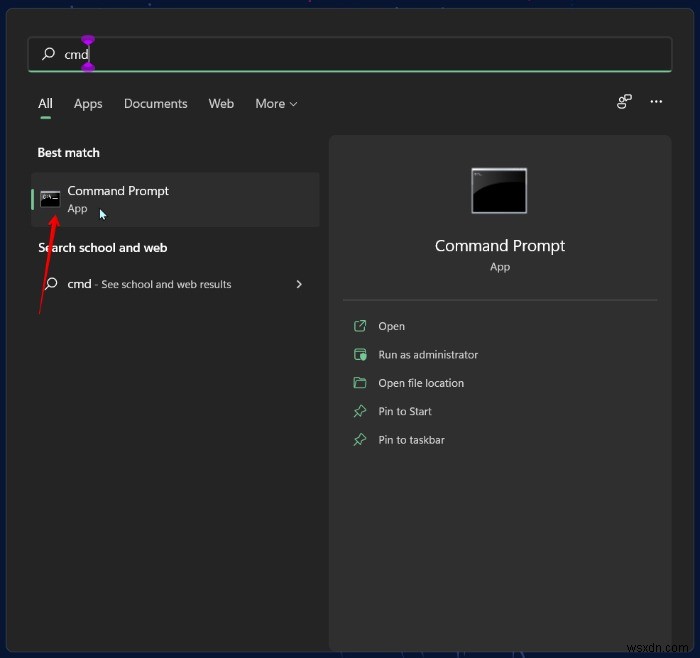Choose Open in the Command Prompt actions
The image size is (700, 658).
pyautogui.click(x=391, y=326)
